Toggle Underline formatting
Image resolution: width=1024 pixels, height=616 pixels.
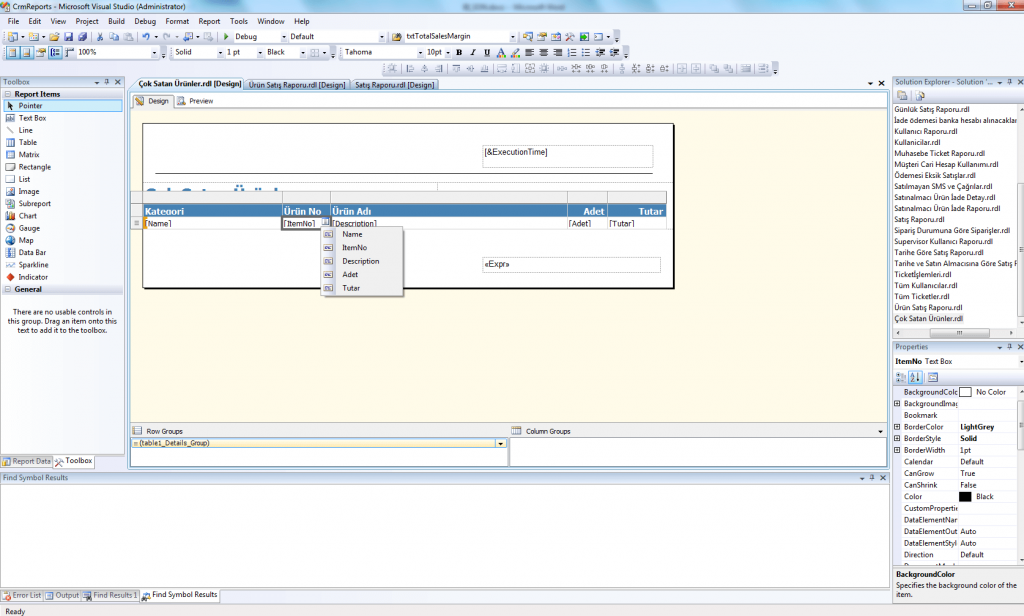click(x=487, y=52)
